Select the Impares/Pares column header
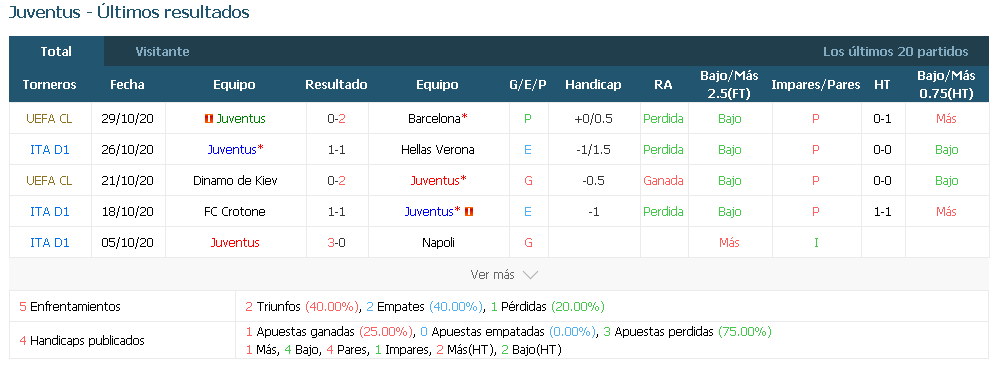Viewport: 999px width, 374px height. point(816,85)
